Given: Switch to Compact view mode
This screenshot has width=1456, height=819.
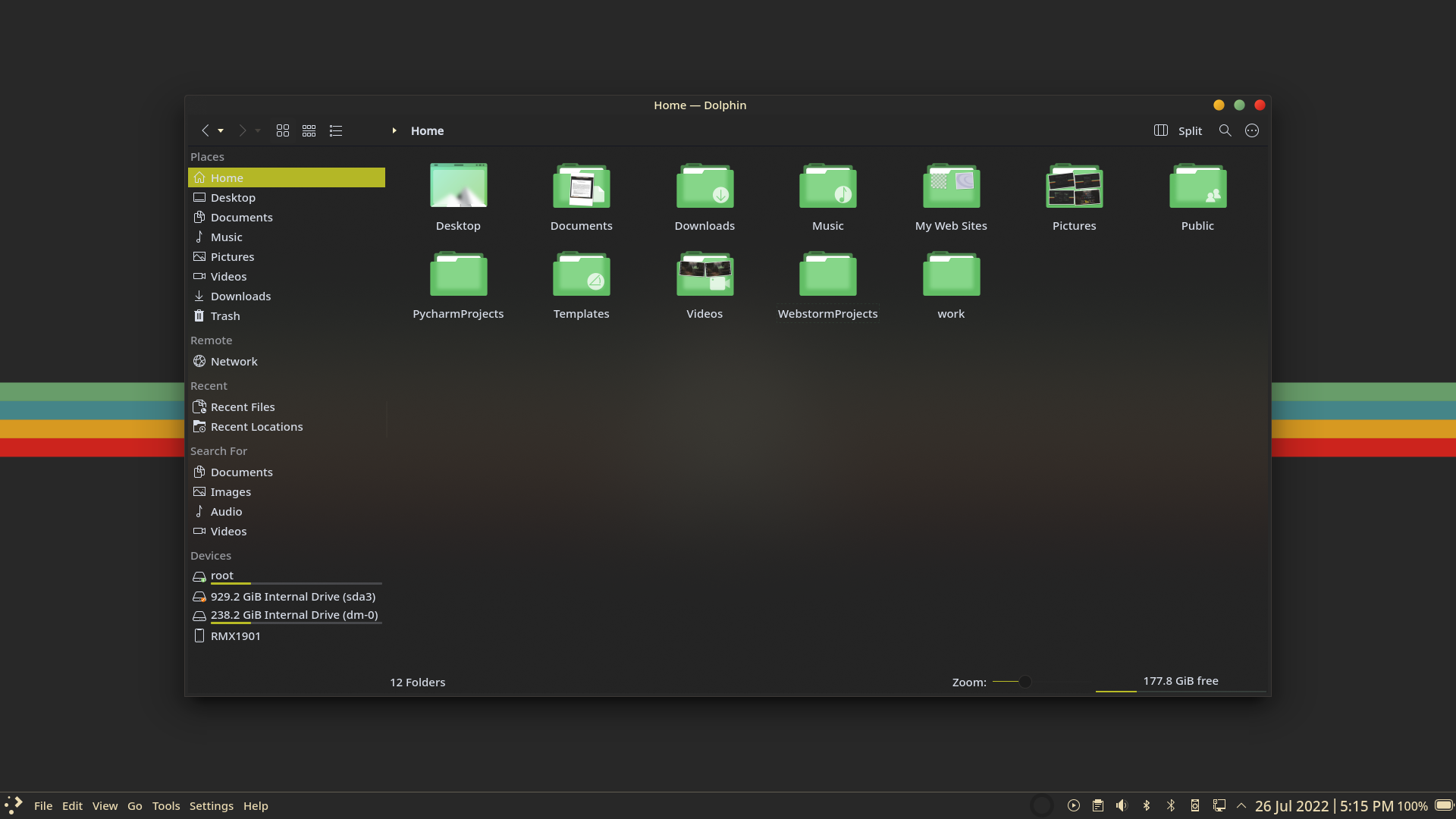Looking at the screenshot, I should coord(309,130).
